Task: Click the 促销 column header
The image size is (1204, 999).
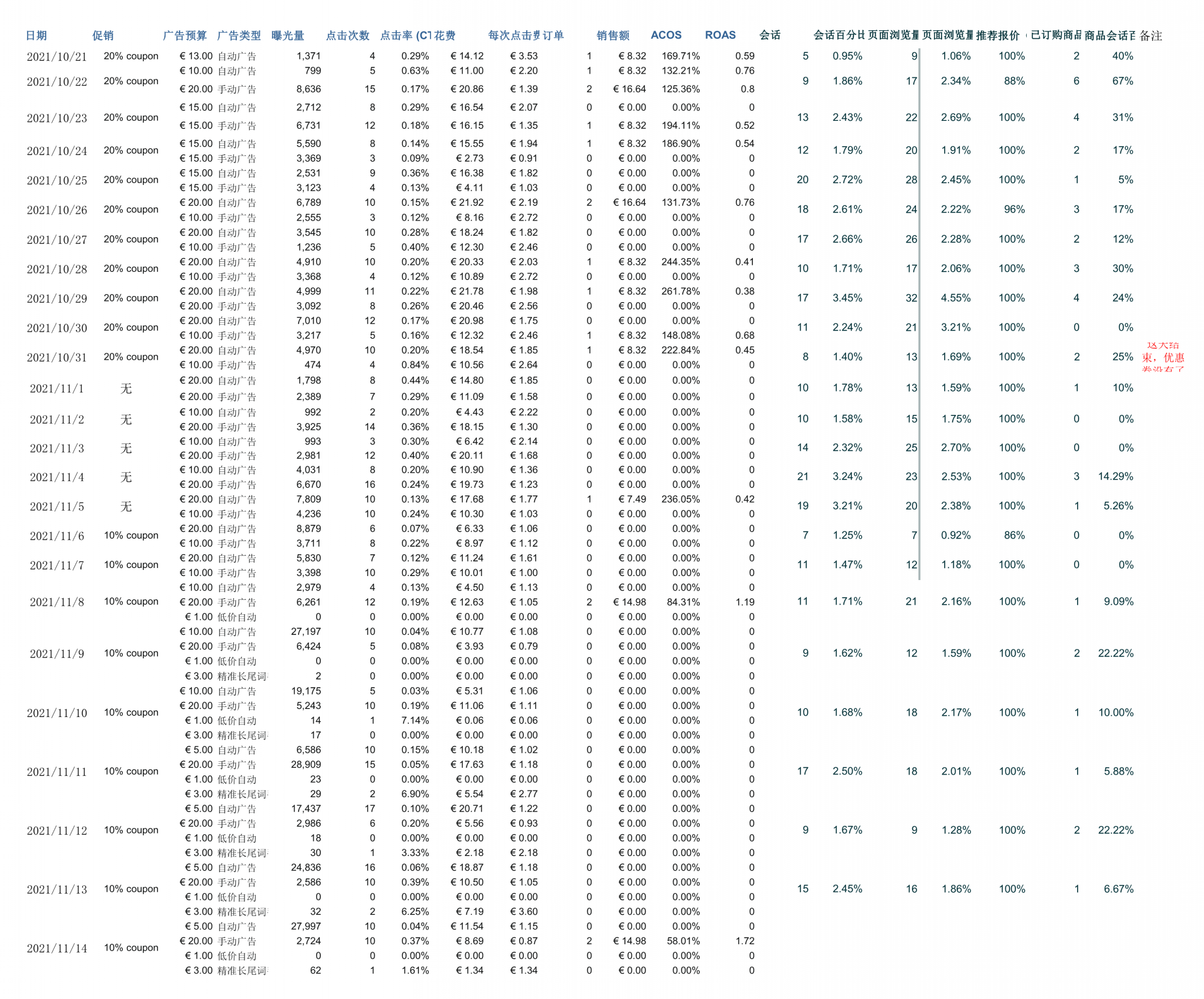Action: 103,36
